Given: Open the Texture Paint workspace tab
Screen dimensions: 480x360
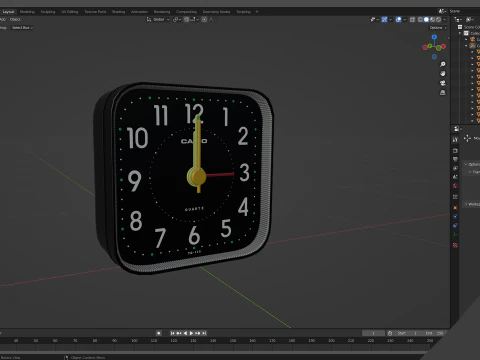Looking at the screenshot, I should (x=95, y=12).
